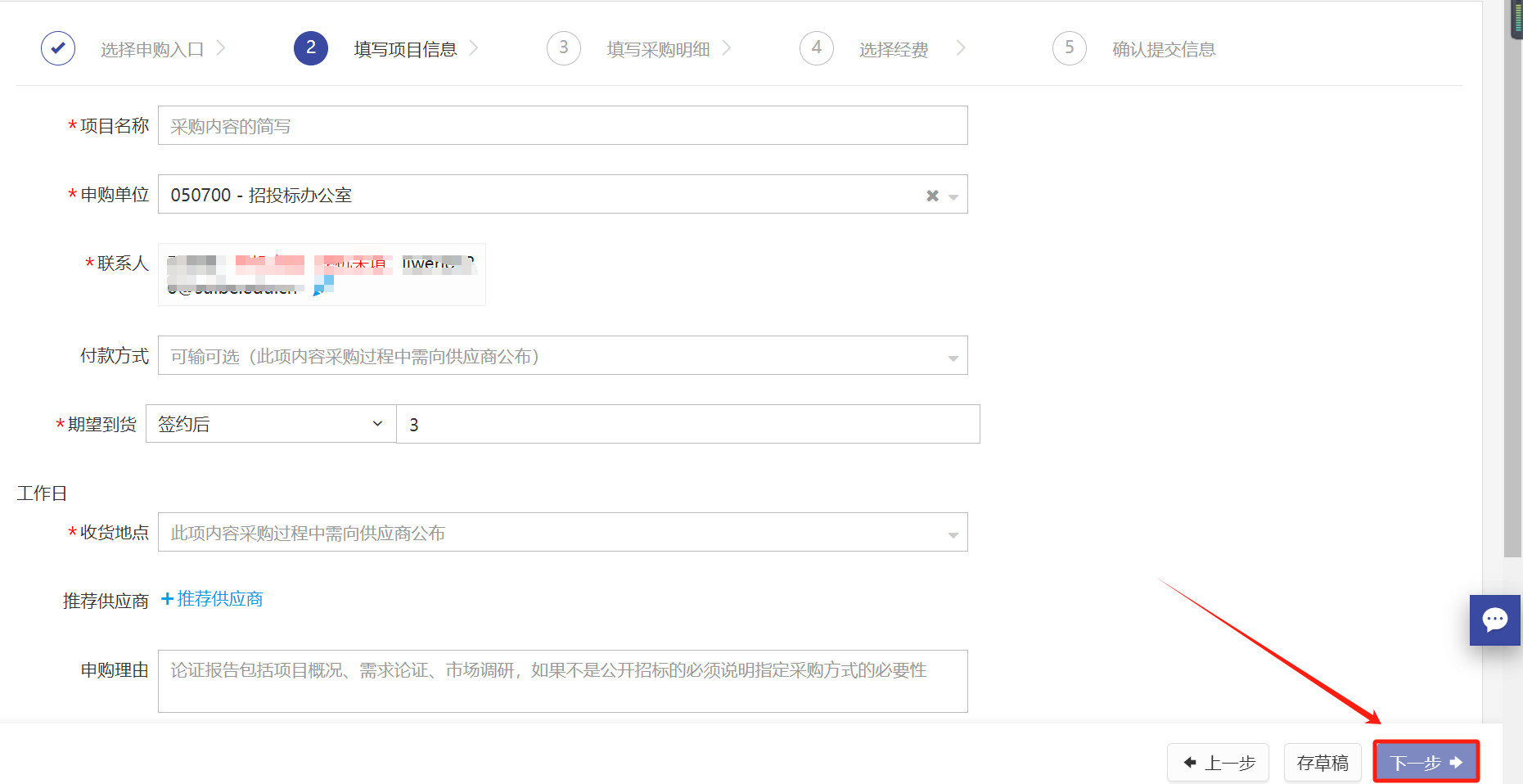The width and height of the screenshot is (1523, 784).
Task: Click the step 5 circle icon
Action: pos(1069,48)
